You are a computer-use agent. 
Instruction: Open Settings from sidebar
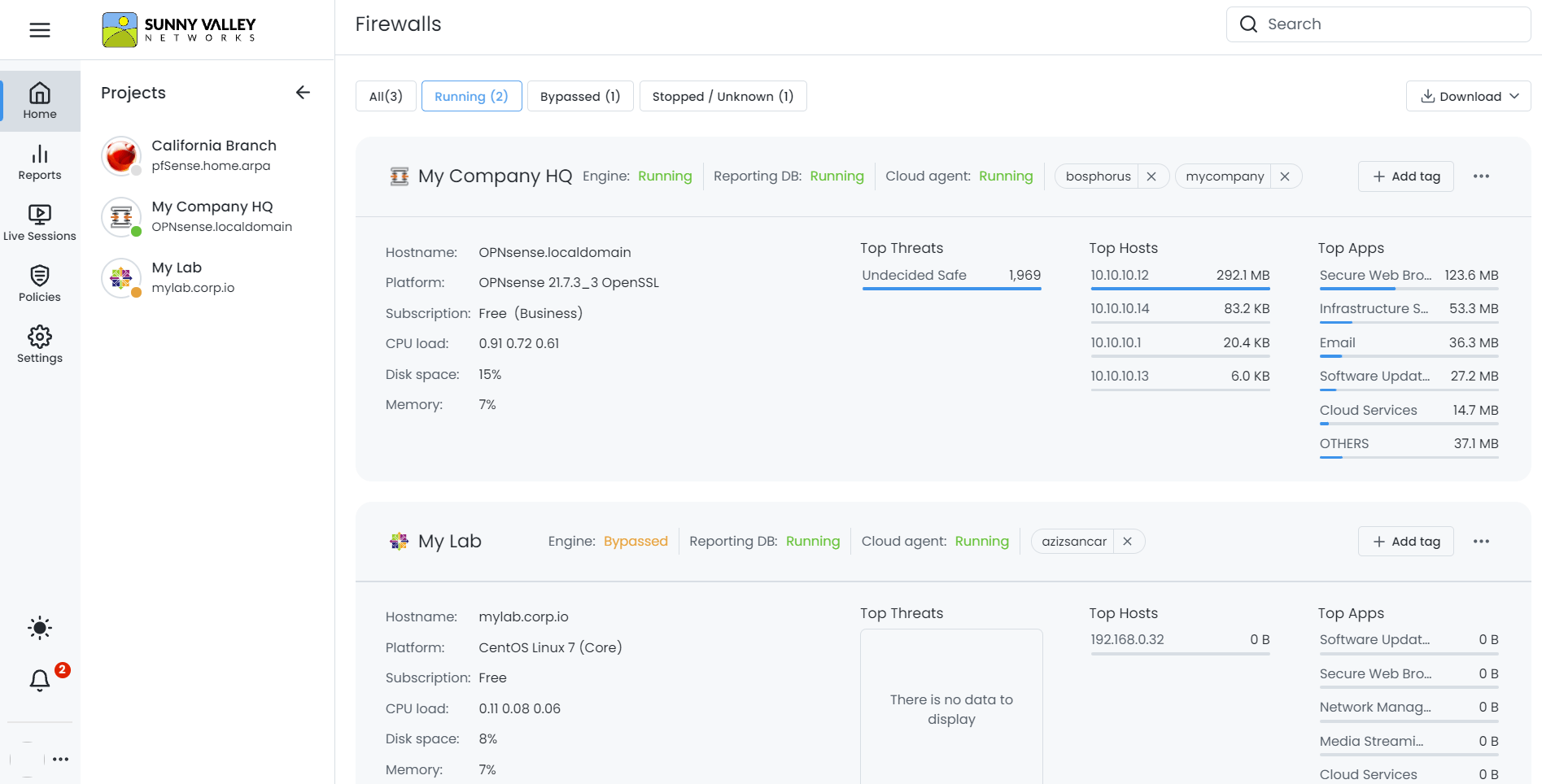click(40, 345)
